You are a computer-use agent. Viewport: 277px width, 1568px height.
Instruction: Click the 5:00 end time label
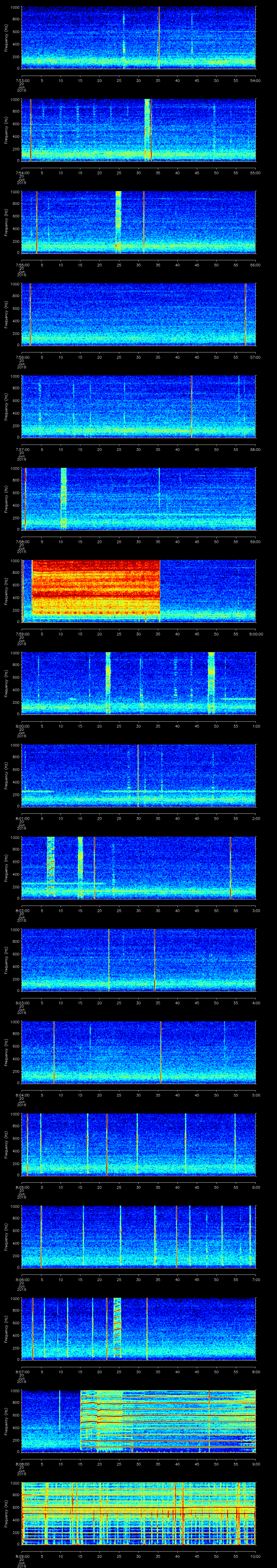pyautogui.click(x=256, y=1095)
